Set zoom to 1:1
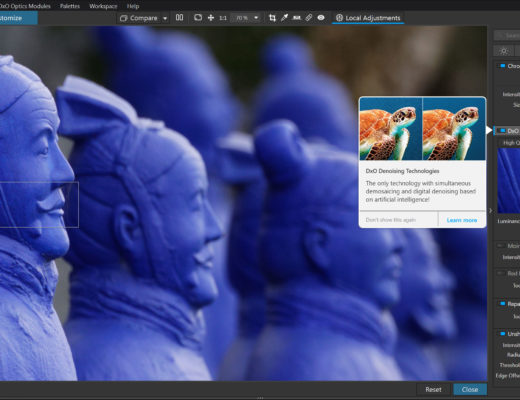 click(x=223, y=18)
